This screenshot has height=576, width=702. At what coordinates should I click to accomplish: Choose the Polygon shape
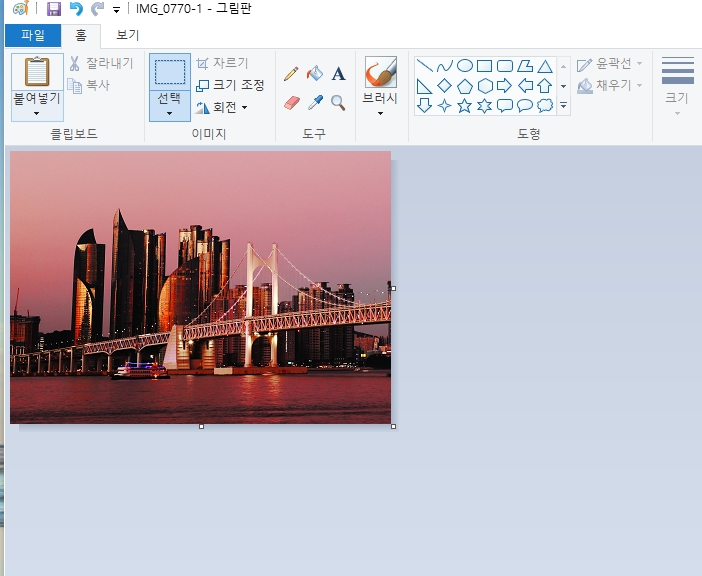[525, 66]
